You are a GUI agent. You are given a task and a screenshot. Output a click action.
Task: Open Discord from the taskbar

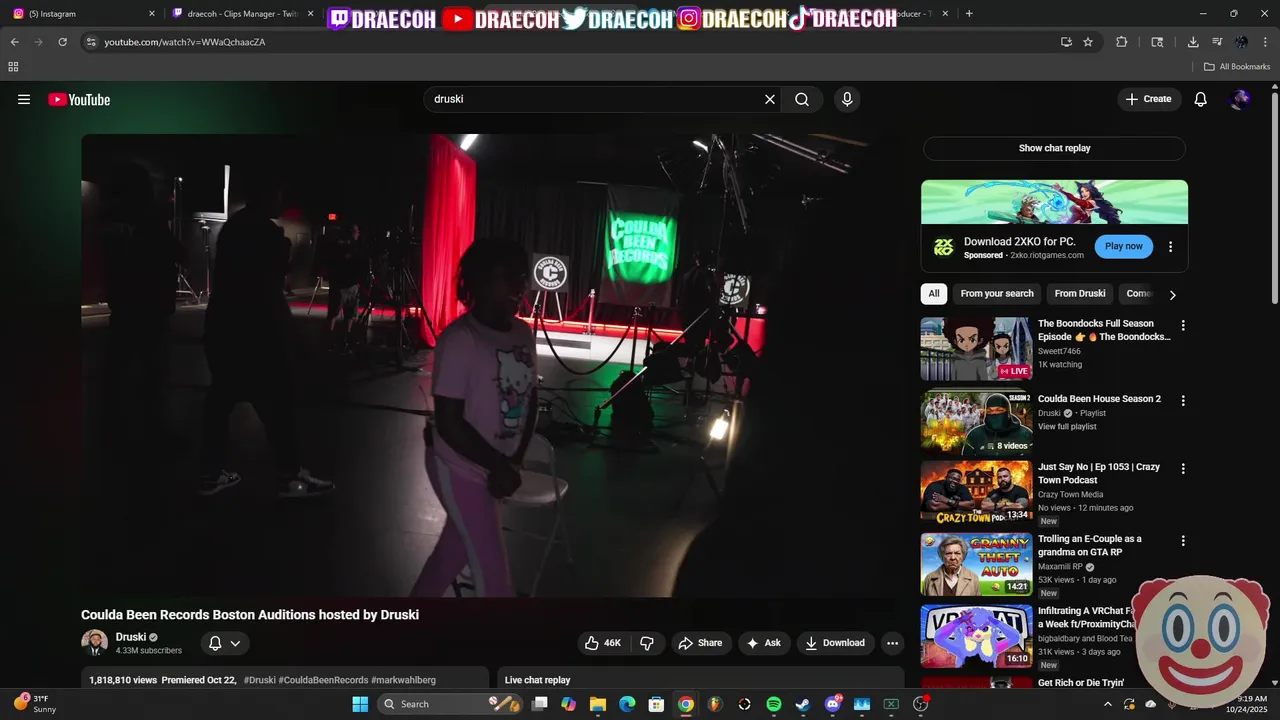pyautogui.click(x=832, y=704)
